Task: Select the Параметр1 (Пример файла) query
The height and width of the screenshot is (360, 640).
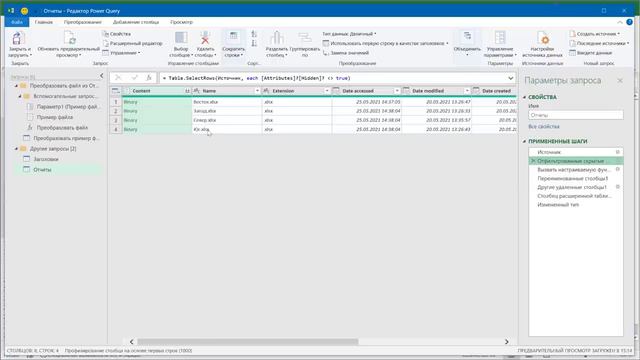Action: 64,107
